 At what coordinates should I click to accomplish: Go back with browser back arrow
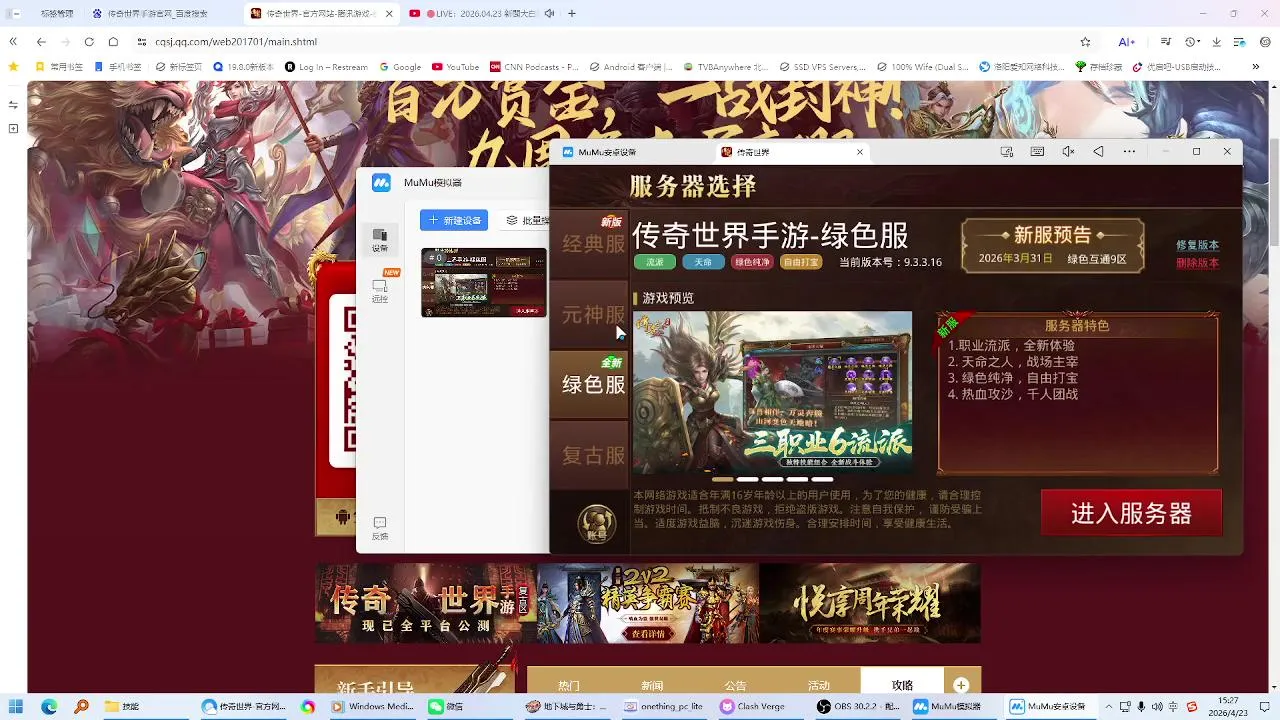click(41, 42)
